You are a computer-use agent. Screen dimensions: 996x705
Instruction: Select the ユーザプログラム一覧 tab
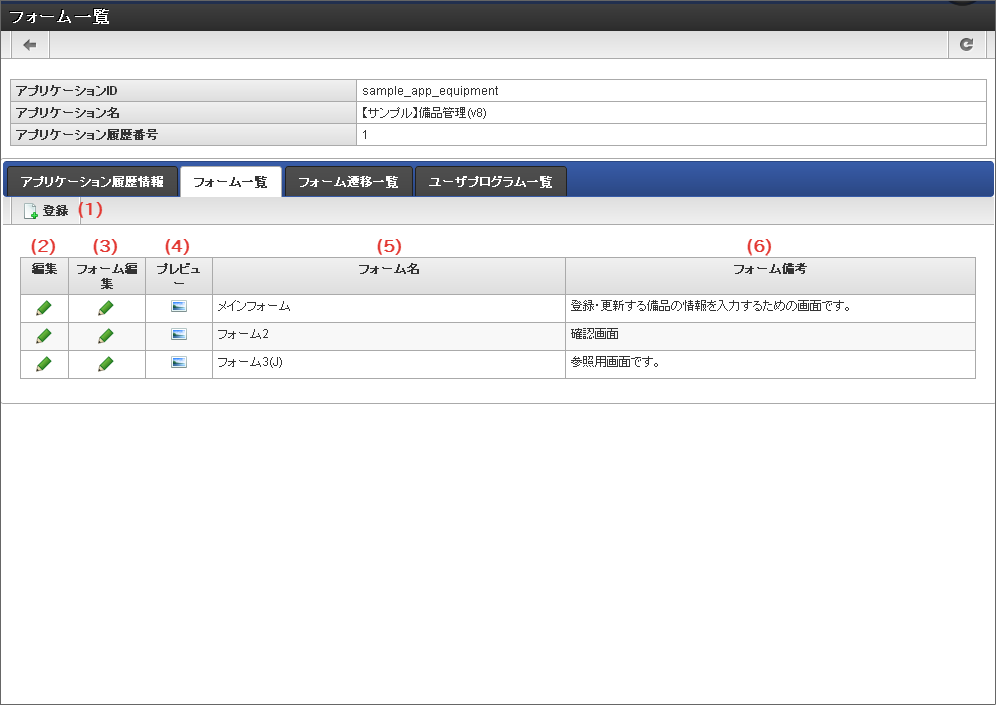[x=491, y=181]
